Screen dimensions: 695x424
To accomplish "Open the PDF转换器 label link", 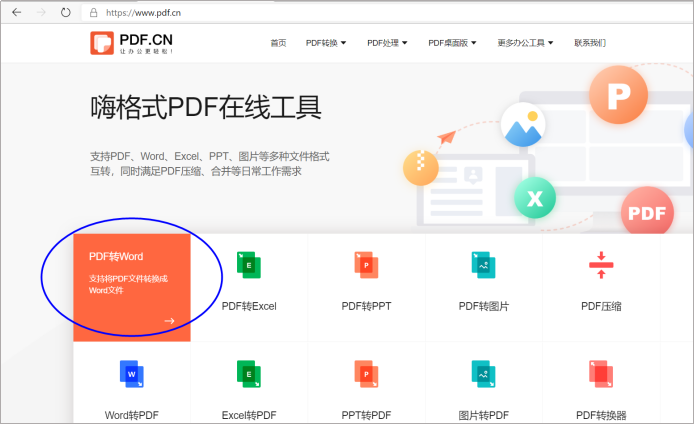I will point(601,415).
